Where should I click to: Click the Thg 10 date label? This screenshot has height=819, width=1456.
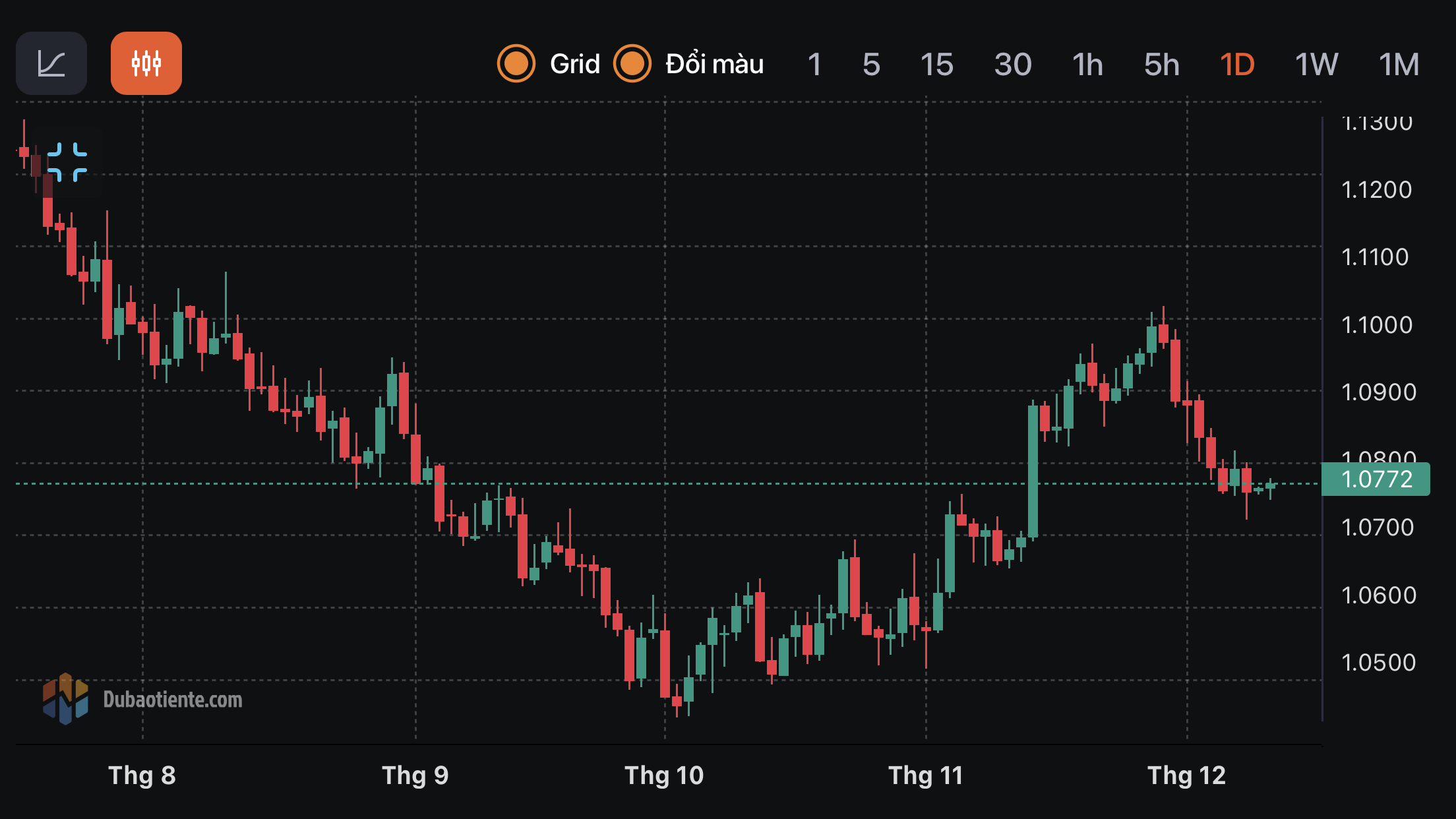[x=664, y=775]
